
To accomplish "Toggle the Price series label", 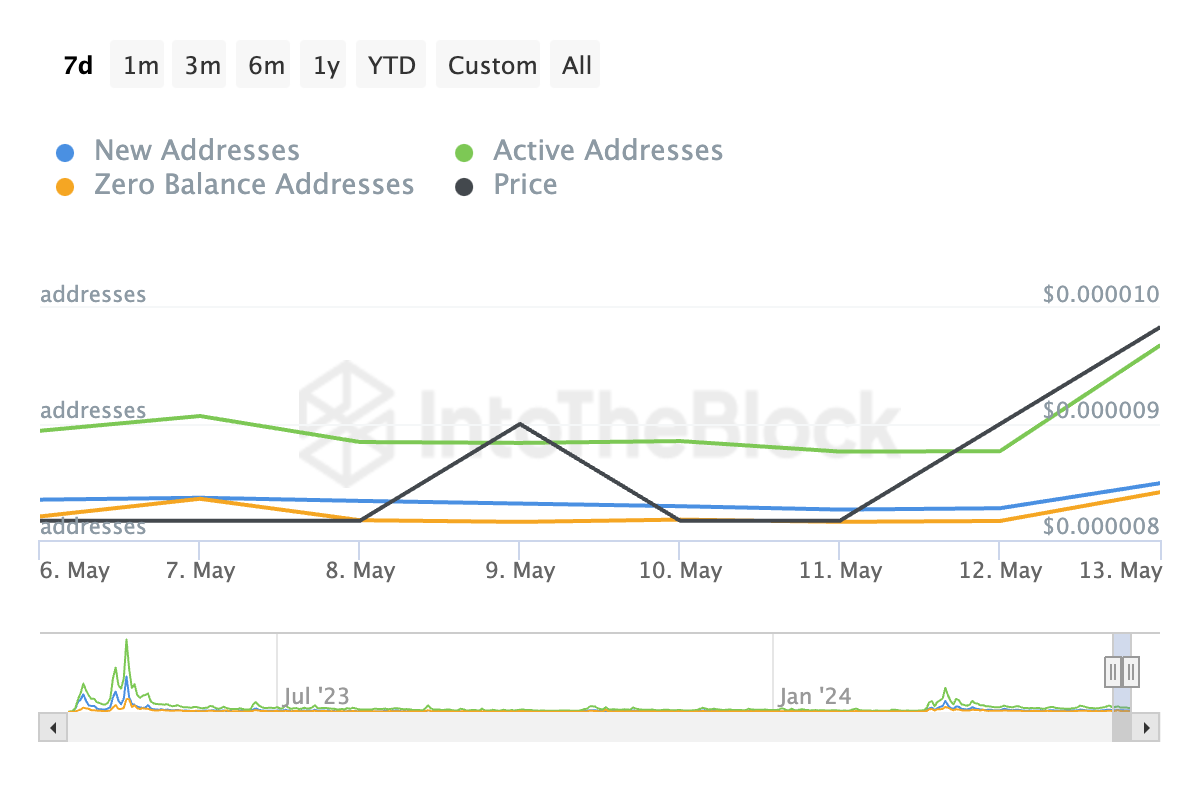I will pos(525,185).
